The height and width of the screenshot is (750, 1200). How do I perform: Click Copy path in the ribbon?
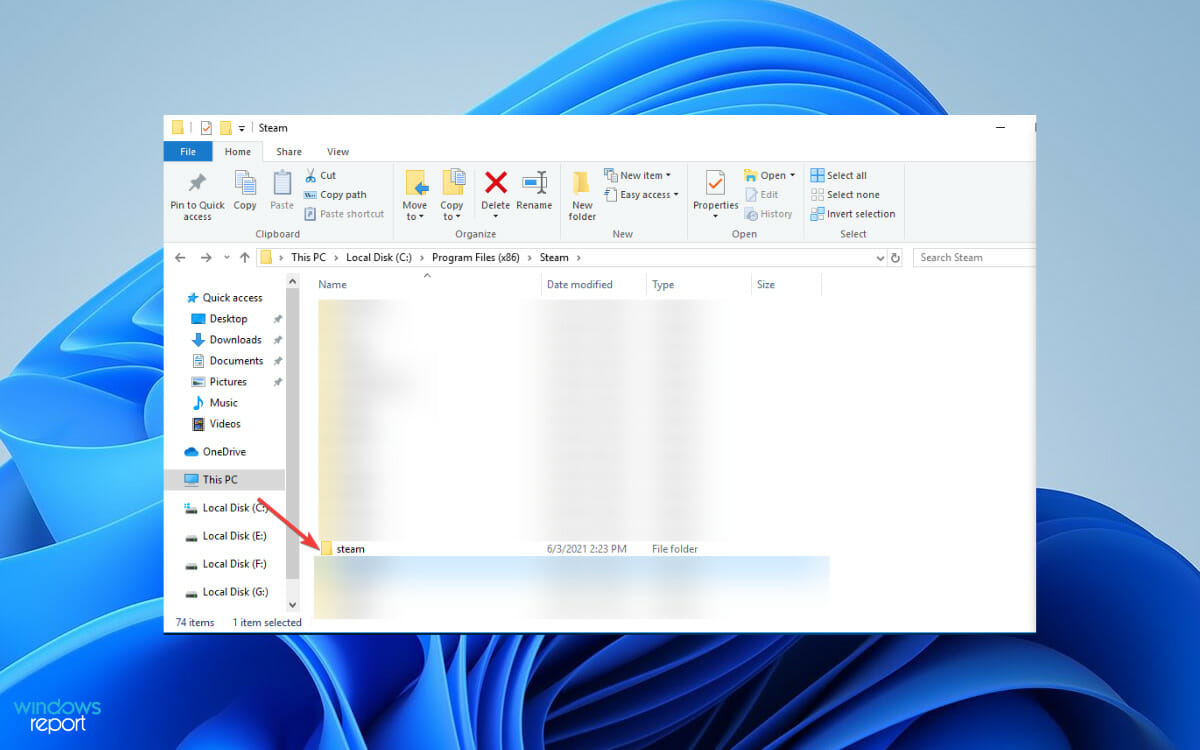[335, 195]
